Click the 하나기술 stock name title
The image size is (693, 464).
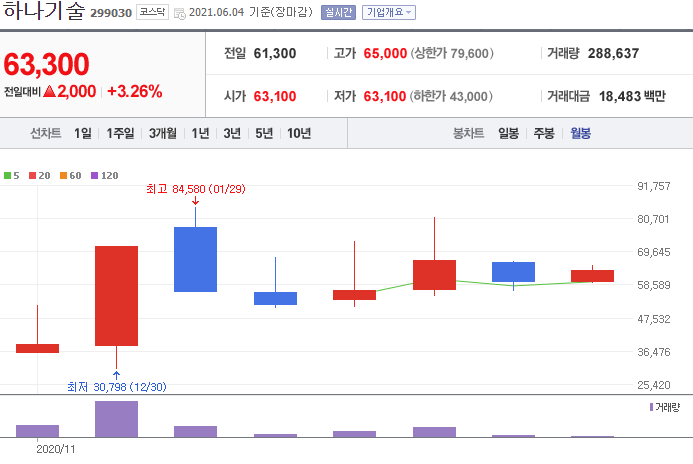click(44, 11)
